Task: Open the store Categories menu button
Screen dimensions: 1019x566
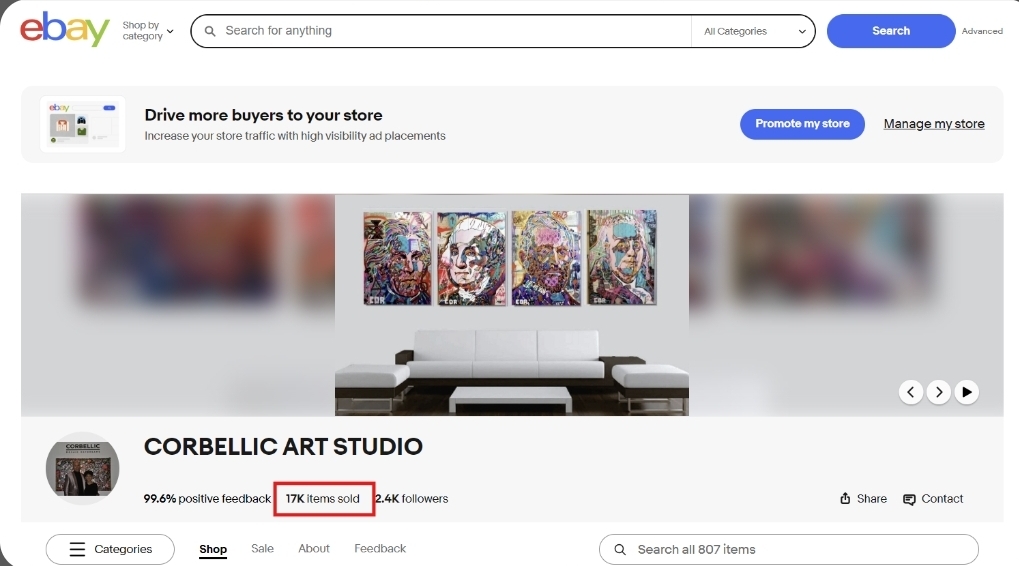Action: tap(110, 549)
